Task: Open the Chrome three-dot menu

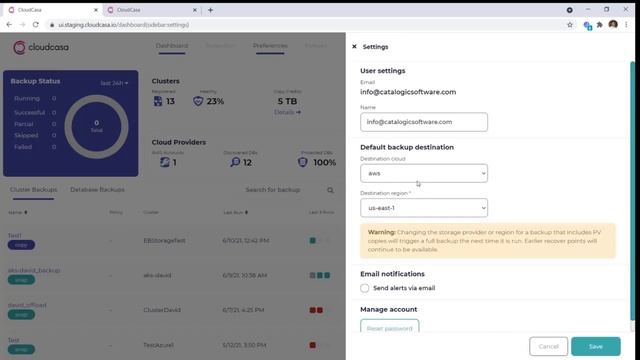Action: 626,25
